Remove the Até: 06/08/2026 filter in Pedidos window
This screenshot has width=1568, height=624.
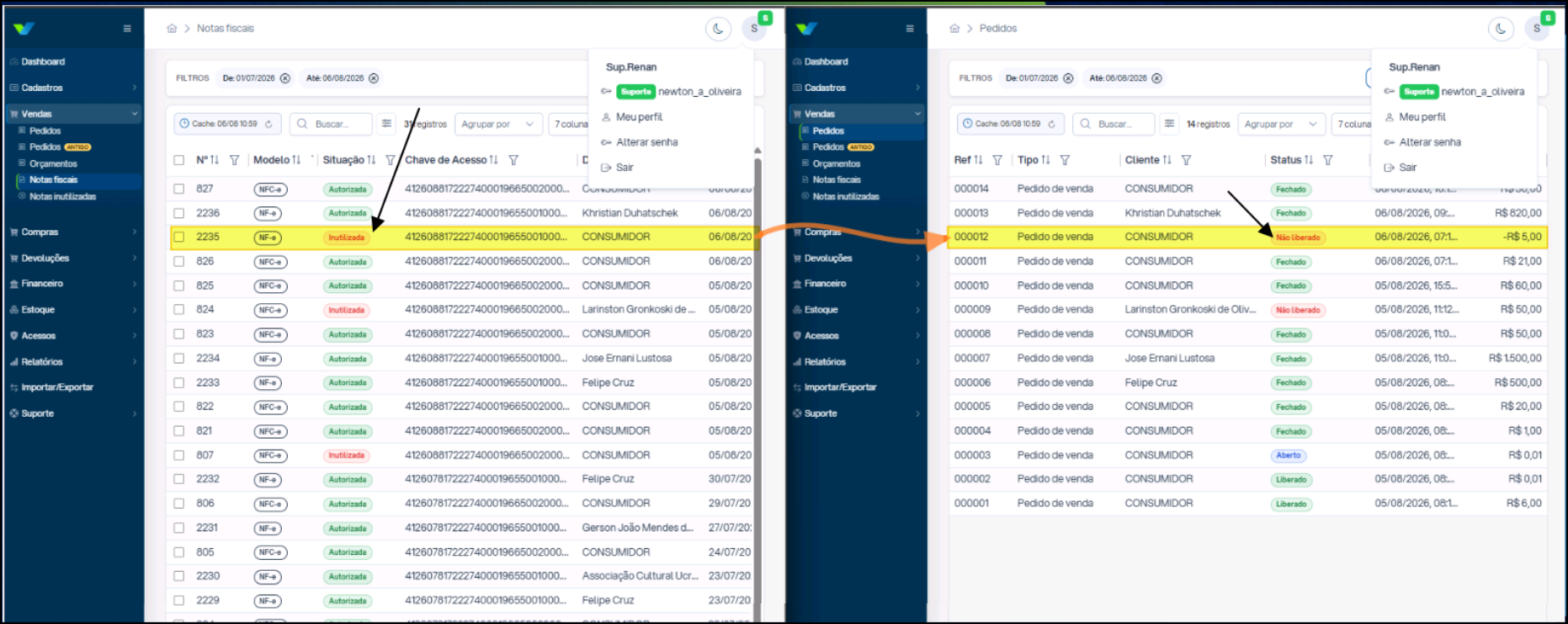click(1157, 78)
